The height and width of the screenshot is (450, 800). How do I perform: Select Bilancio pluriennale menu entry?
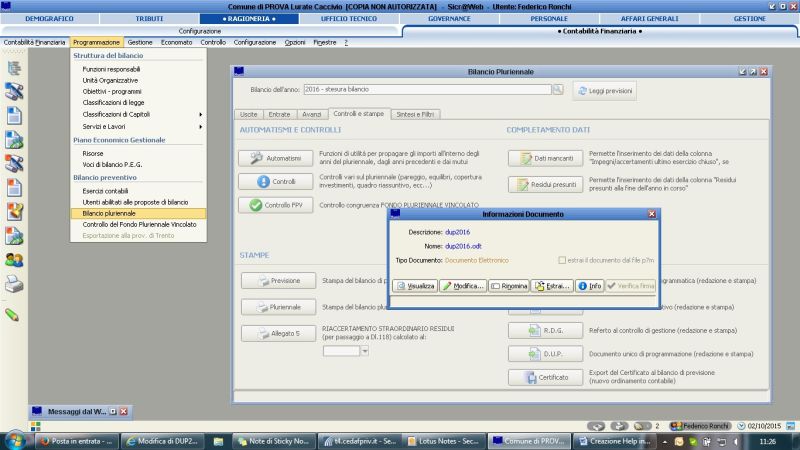(109, 213)
